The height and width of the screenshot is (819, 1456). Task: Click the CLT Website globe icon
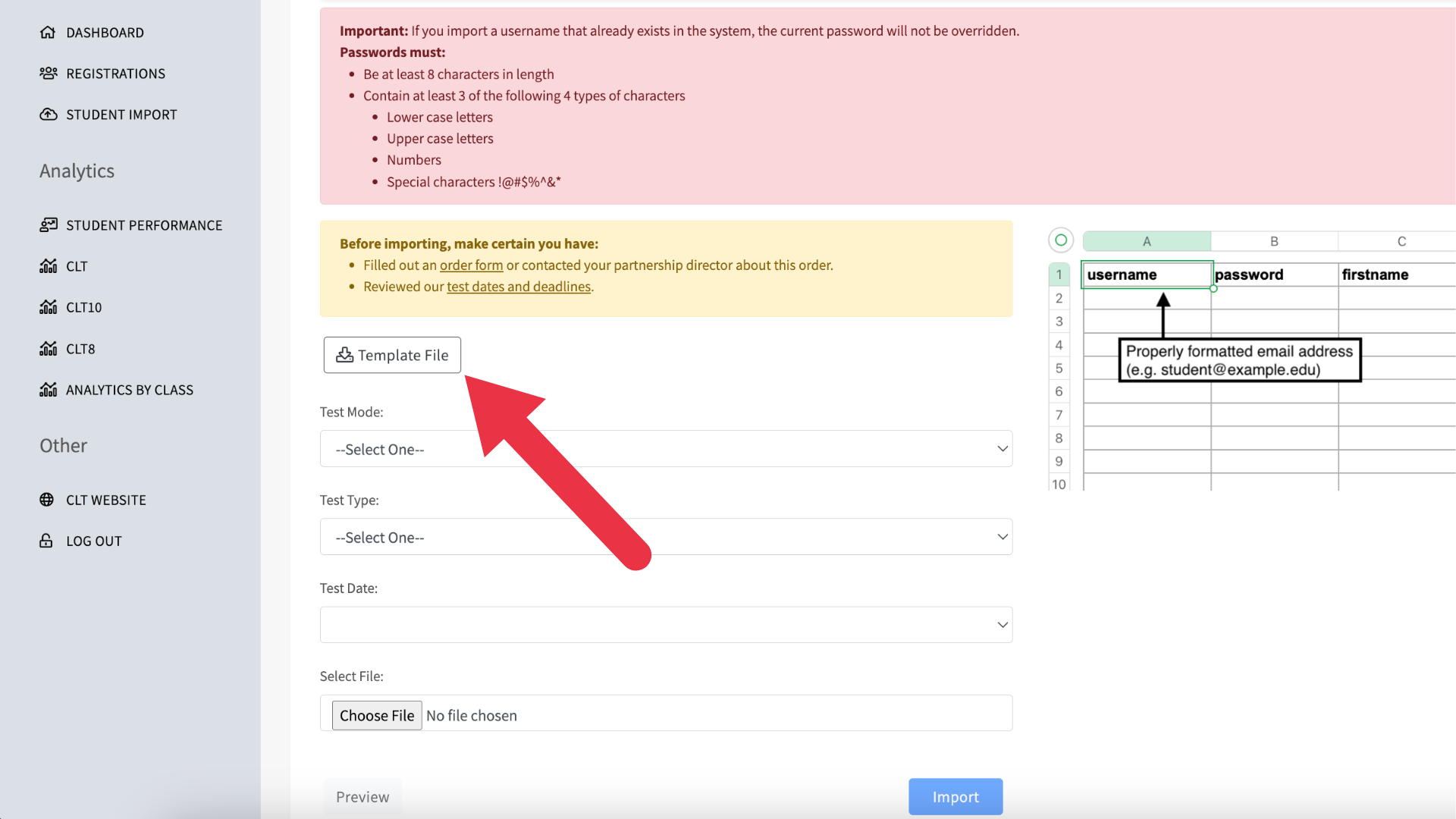(x=47, y=500)
